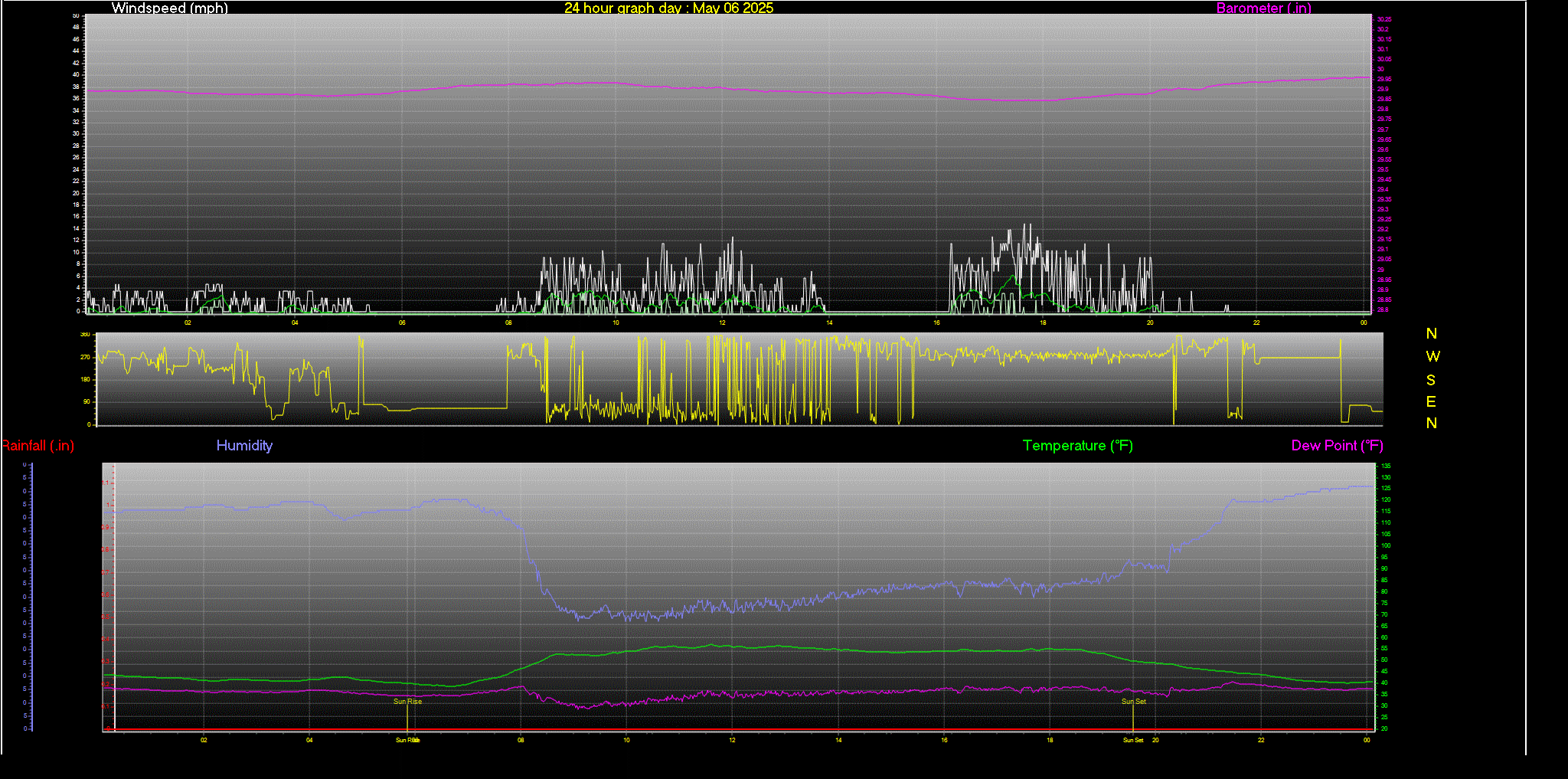
Task: Click the 'Windspeed (mph)' graph title
Action: [x=169, y=8]
